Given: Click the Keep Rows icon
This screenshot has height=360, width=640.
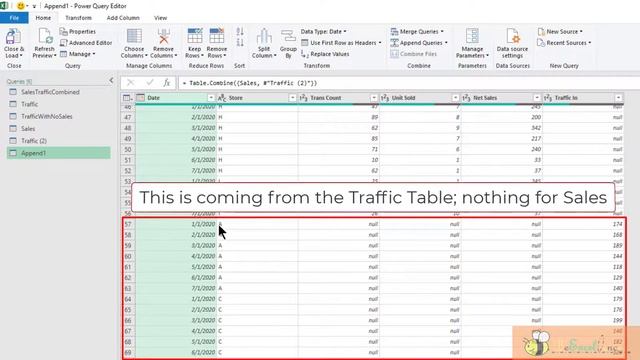Looking at the screenshot, I should [194, 36].
